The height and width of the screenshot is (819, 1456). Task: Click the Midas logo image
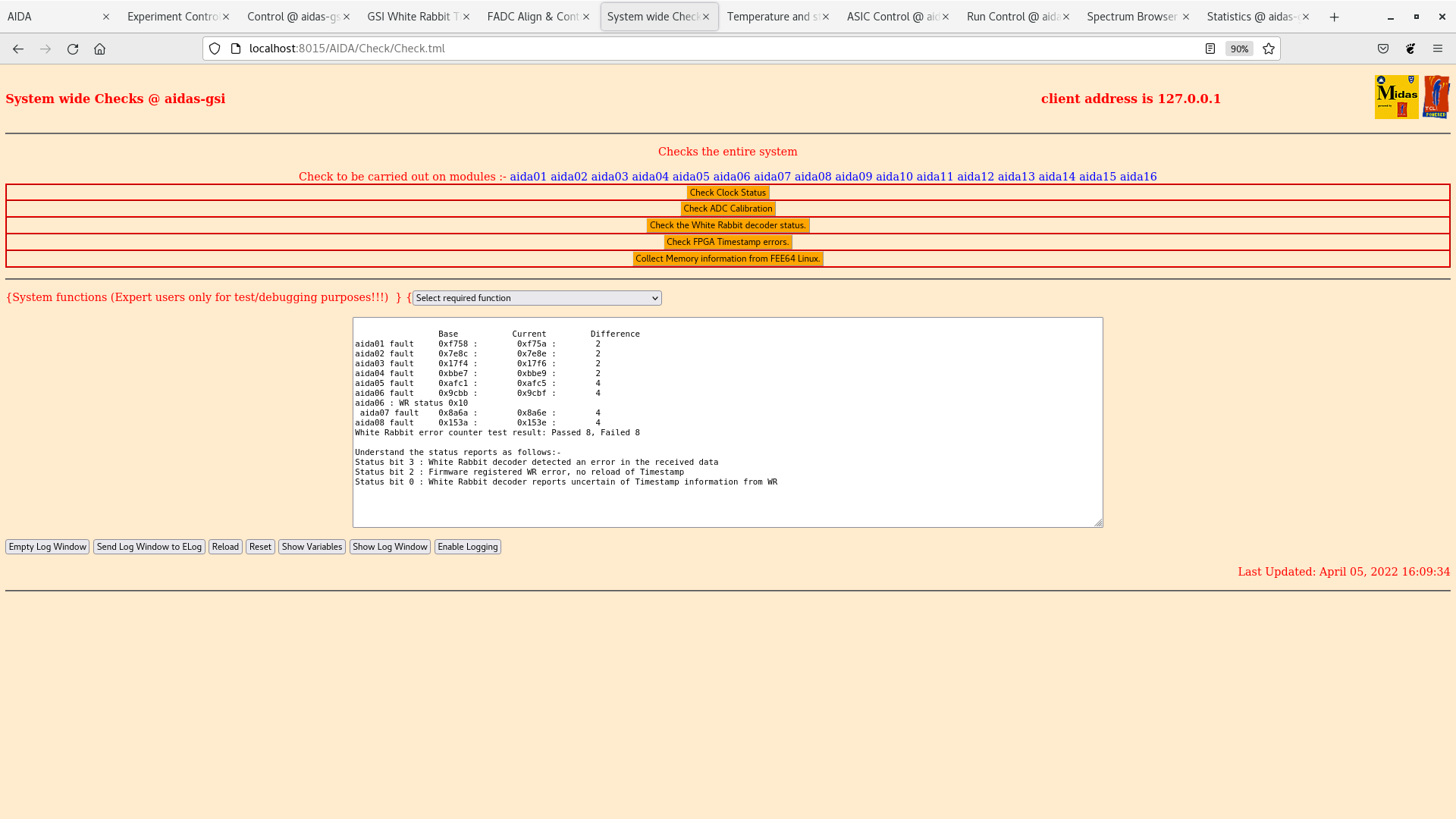[1396, 97]
